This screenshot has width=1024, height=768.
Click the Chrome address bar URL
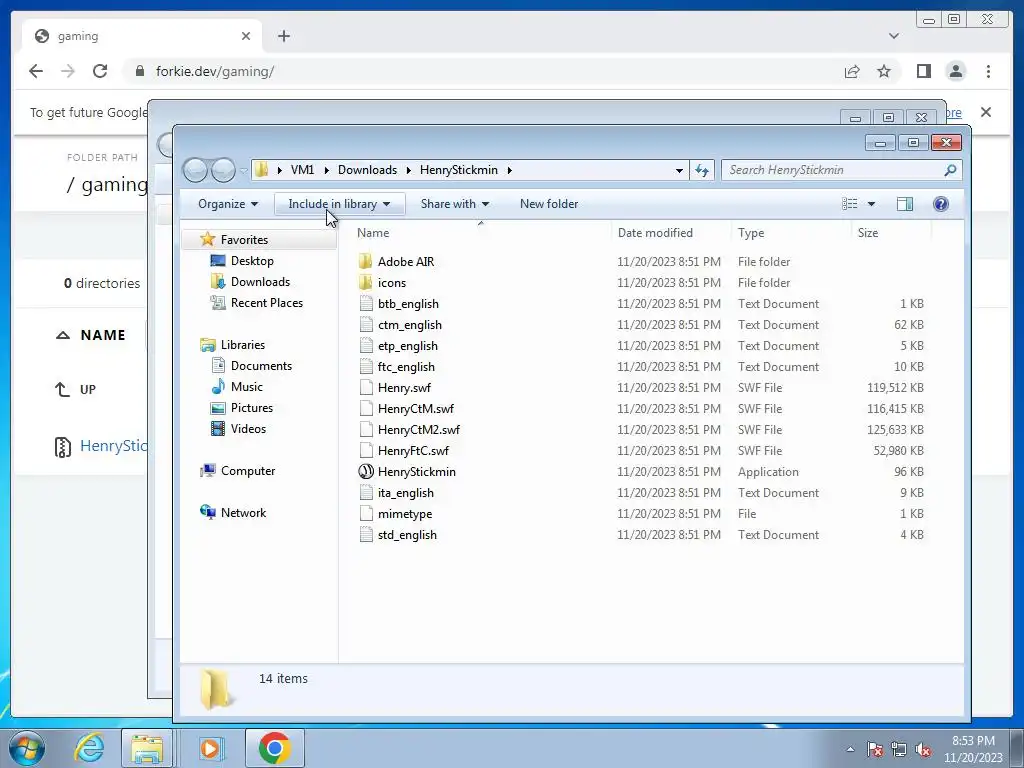point(215,71)
